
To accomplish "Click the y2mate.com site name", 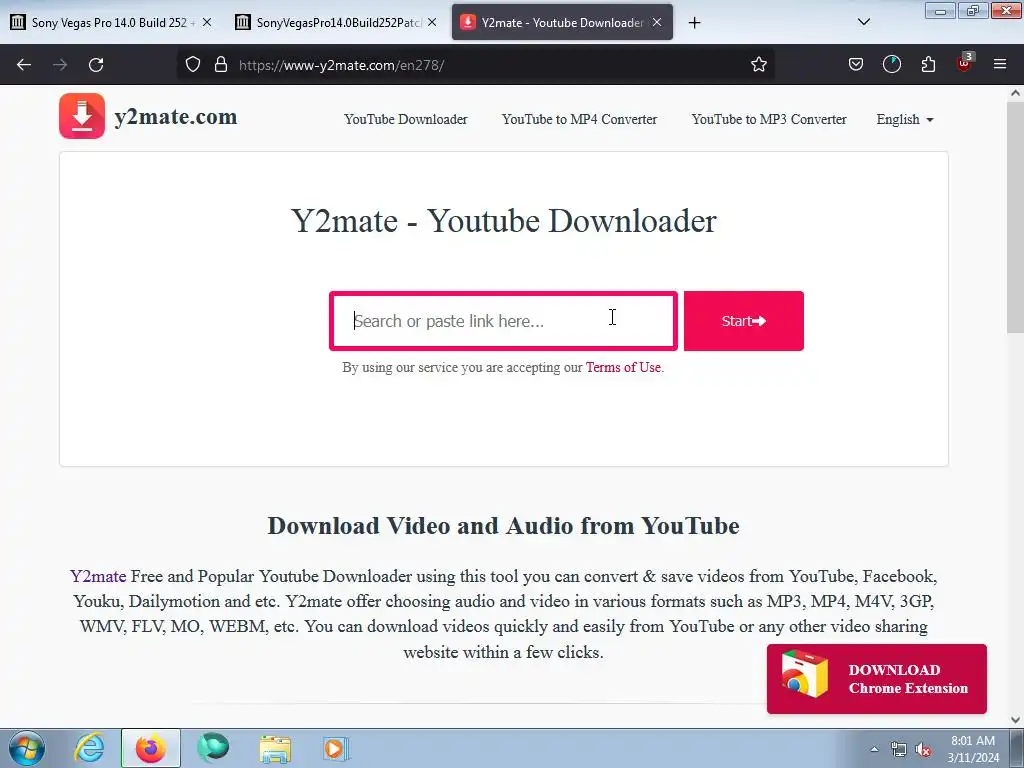I will coord(176,117).
